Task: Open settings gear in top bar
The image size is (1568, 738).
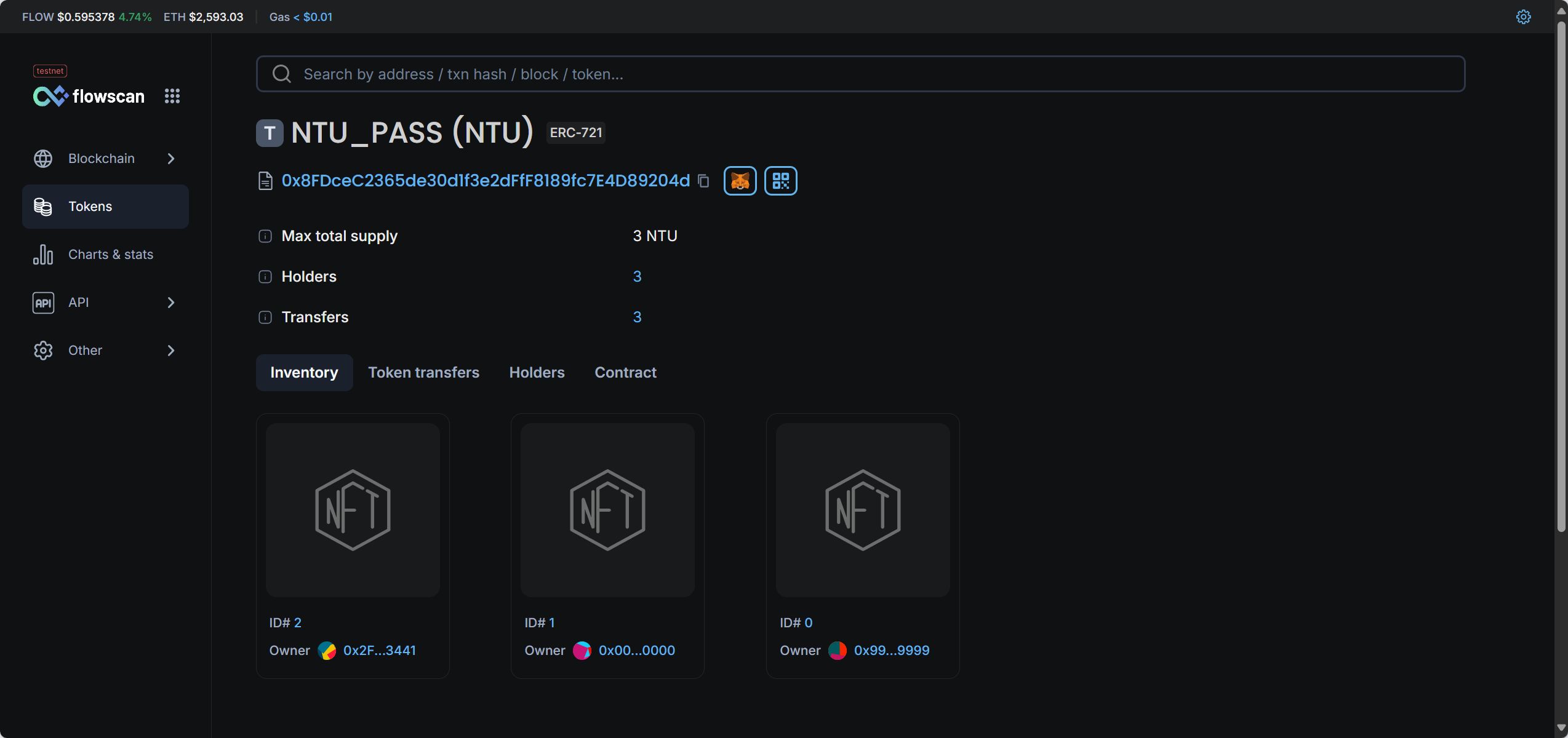Action: pos(1523,17)
